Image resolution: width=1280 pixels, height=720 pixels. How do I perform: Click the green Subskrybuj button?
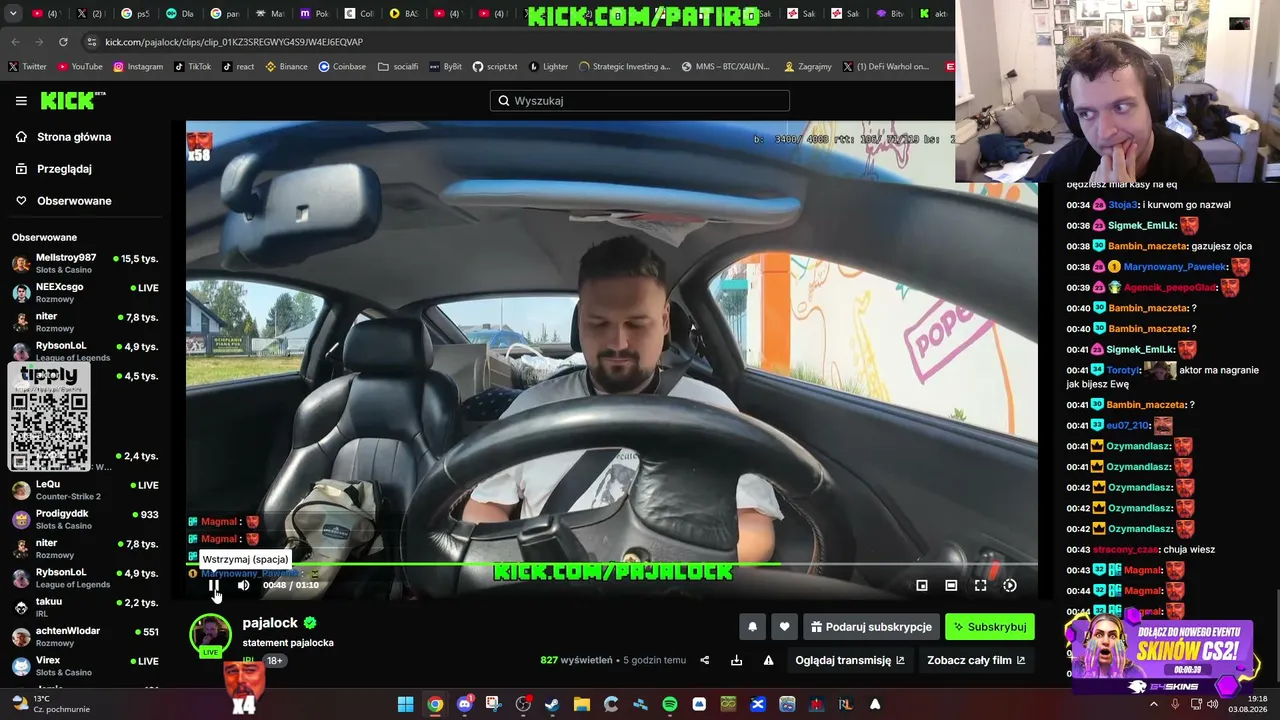[990, 627]
